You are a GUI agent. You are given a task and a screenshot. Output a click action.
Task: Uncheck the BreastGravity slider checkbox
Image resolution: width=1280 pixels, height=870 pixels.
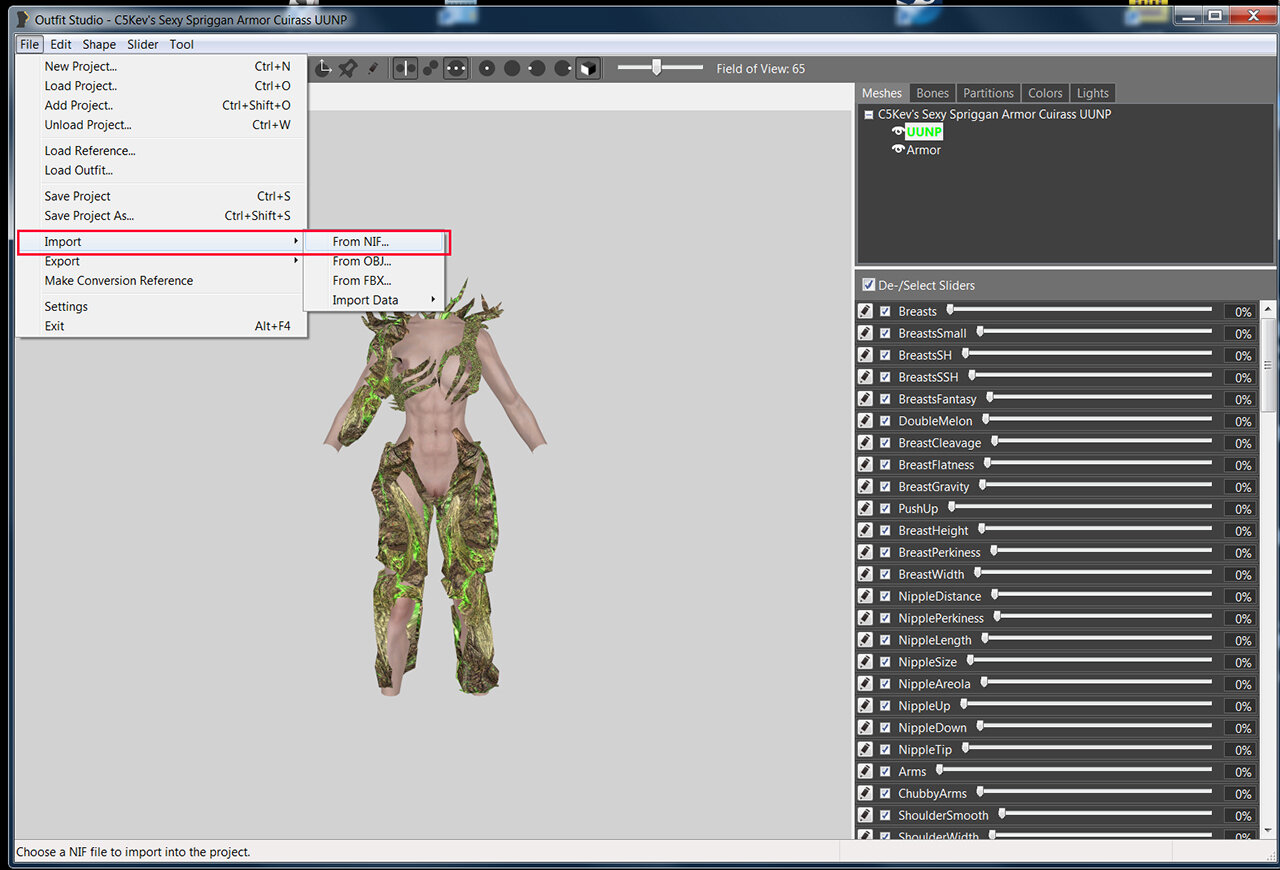[x=885, y=487]
